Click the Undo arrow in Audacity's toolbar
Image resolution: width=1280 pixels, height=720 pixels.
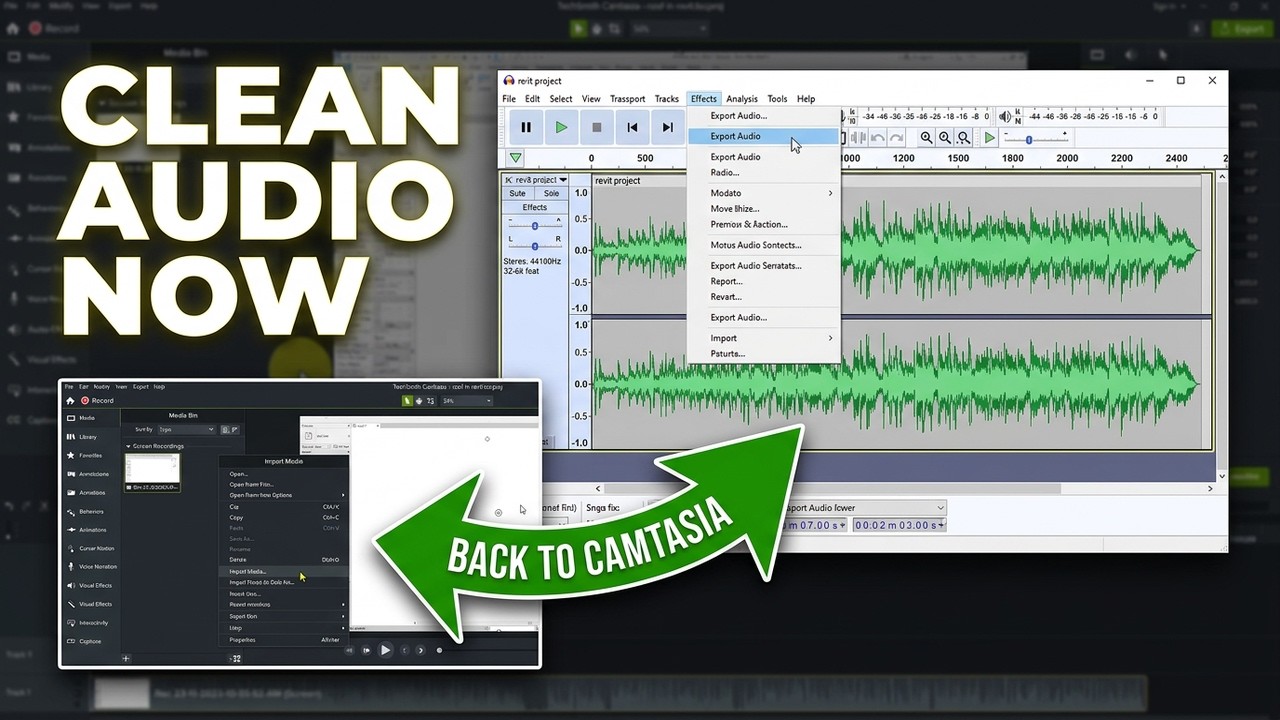click(x=878, y=138)
